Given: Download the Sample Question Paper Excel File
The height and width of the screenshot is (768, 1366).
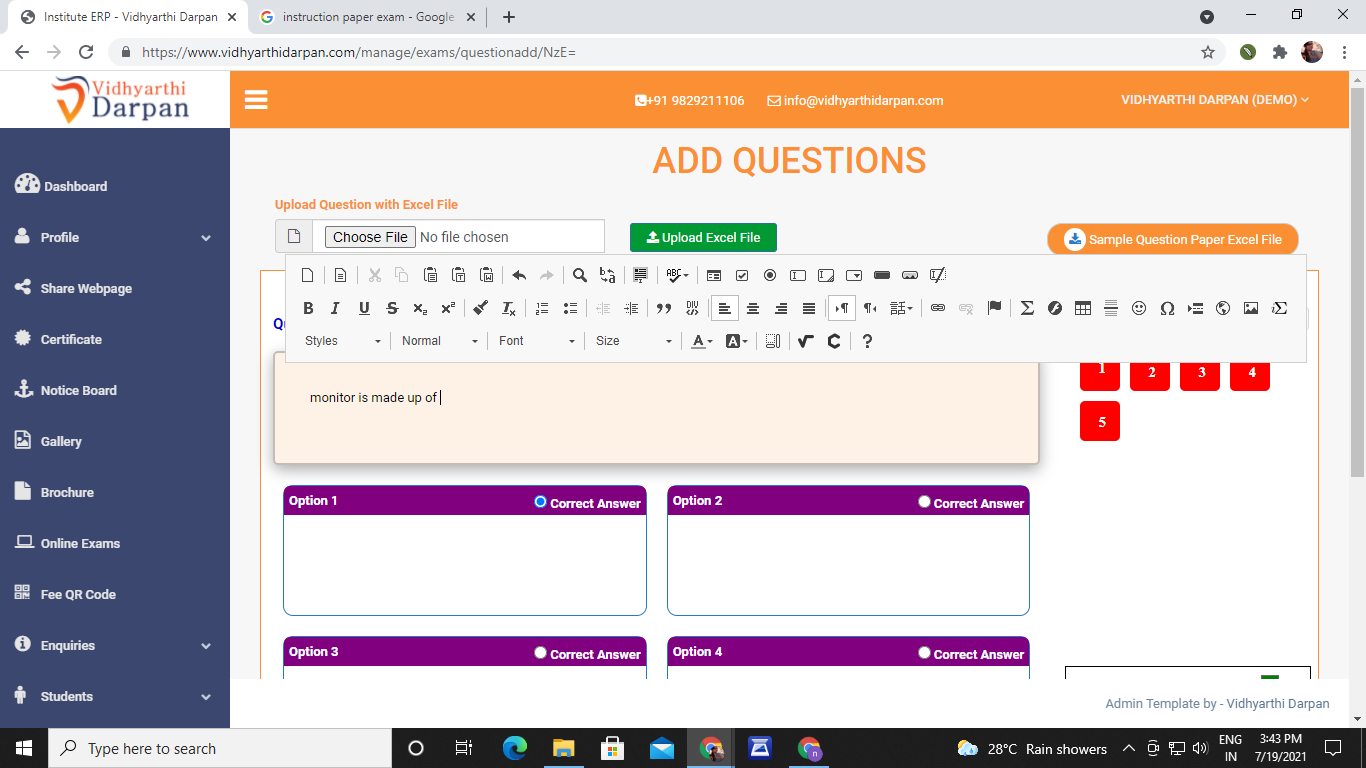Looking at the screenshot, I should pyautogui.click(x=1172, y=239).
